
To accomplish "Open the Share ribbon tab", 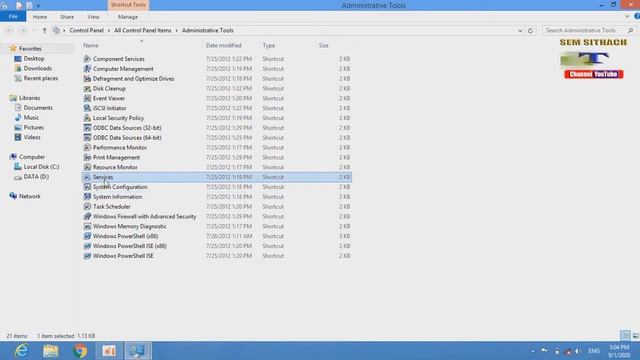I will tap(67, 17).
